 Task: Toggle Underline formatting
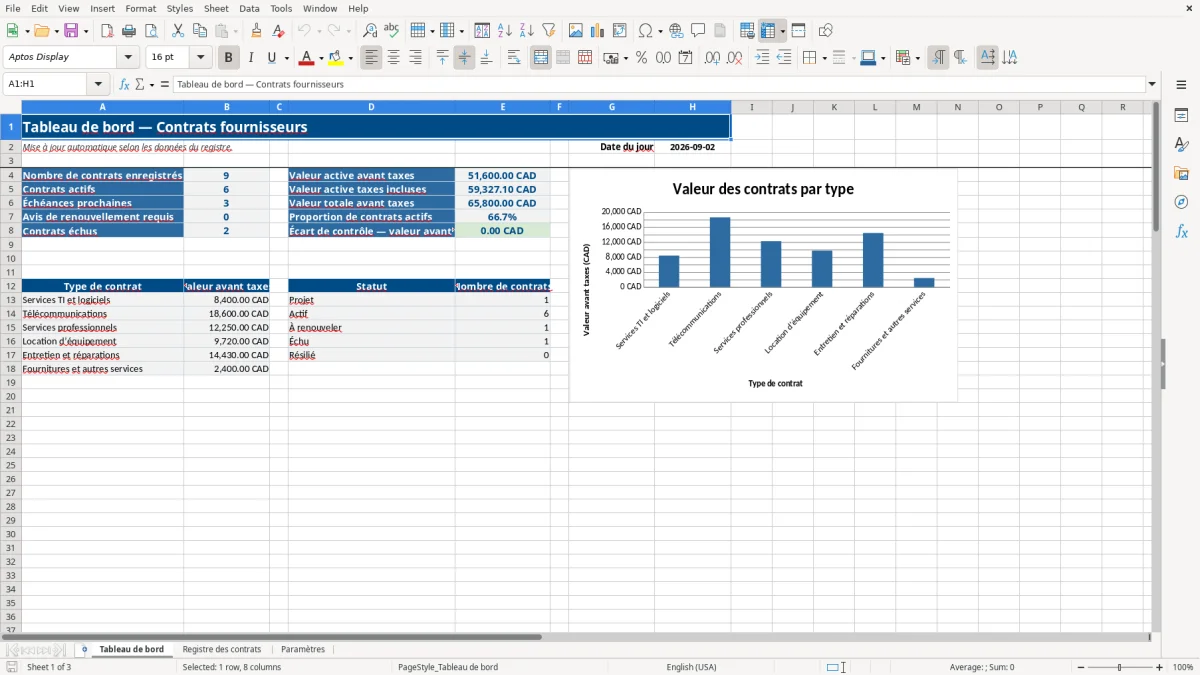(x=271, y=58)
